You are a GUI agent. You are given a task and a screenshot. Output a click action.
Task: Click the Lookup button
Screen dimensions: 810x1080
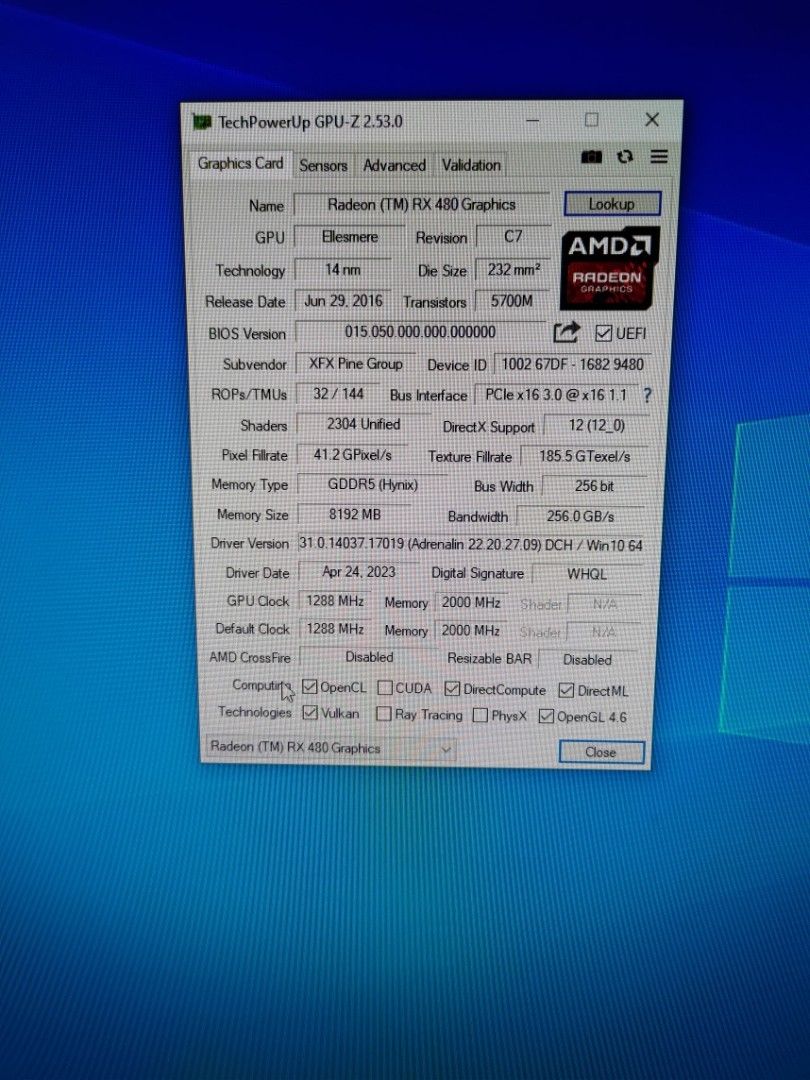(612, 204)
